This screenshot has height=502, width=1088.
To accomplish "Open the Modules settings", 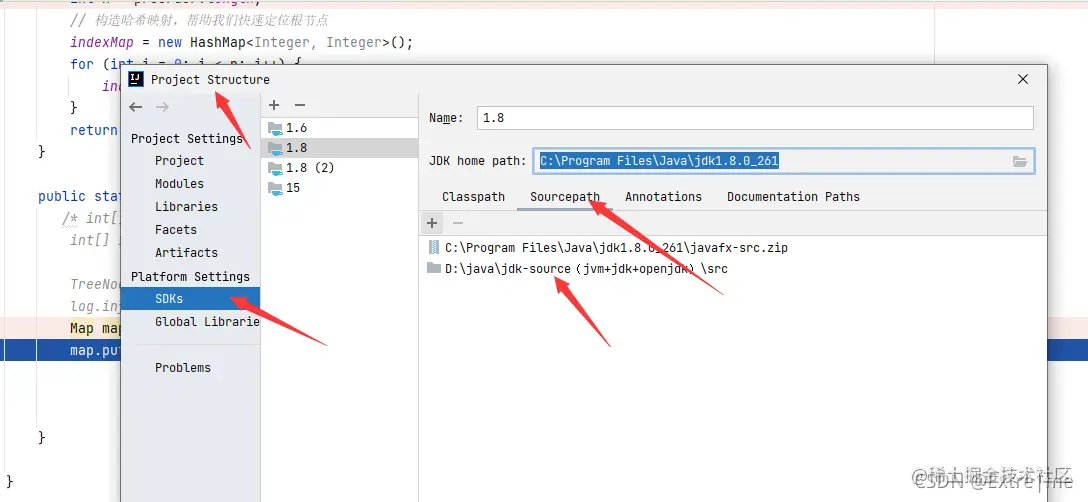I will 179,183.
